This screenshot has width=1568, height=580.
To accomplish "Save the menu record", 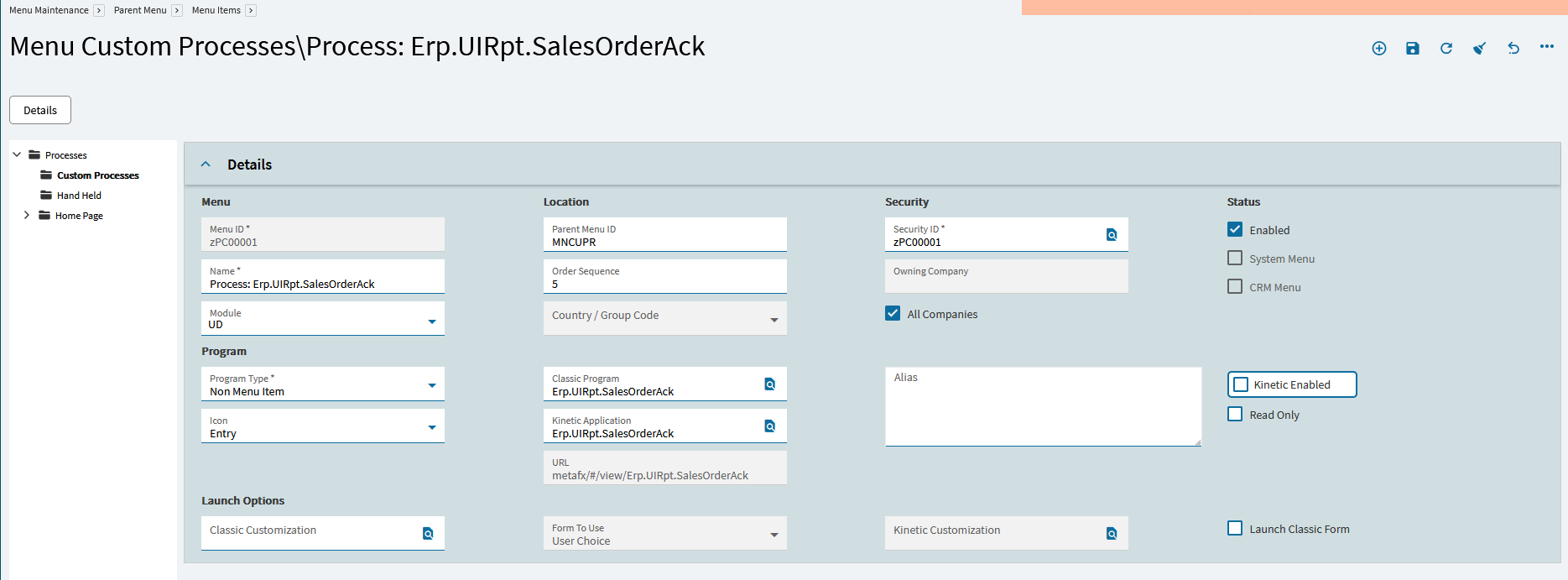I will click(1413, 49).
